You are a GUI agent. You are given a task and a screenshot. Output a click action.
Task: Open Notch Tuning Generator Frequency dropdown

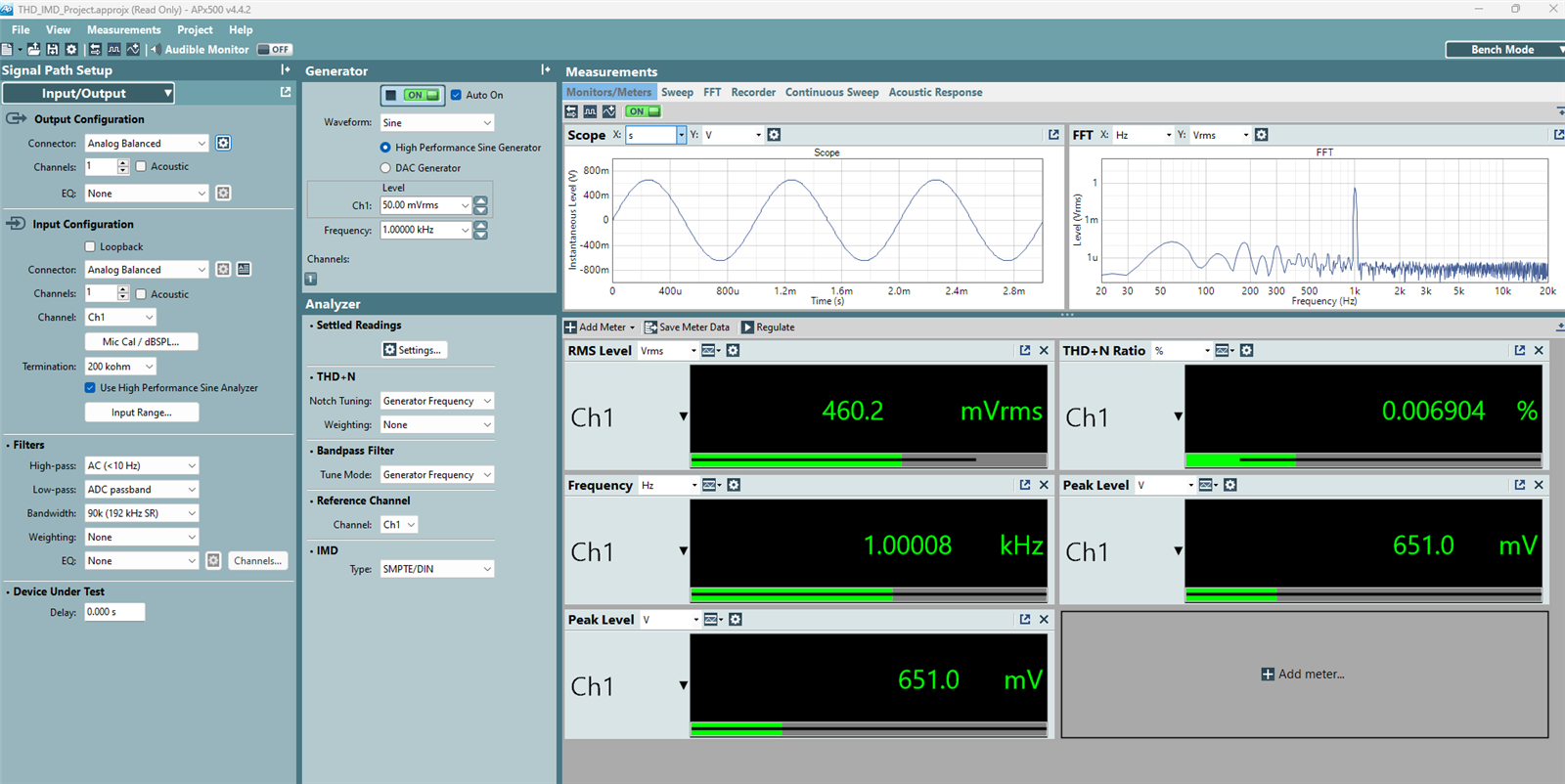[x=437, y=401]
